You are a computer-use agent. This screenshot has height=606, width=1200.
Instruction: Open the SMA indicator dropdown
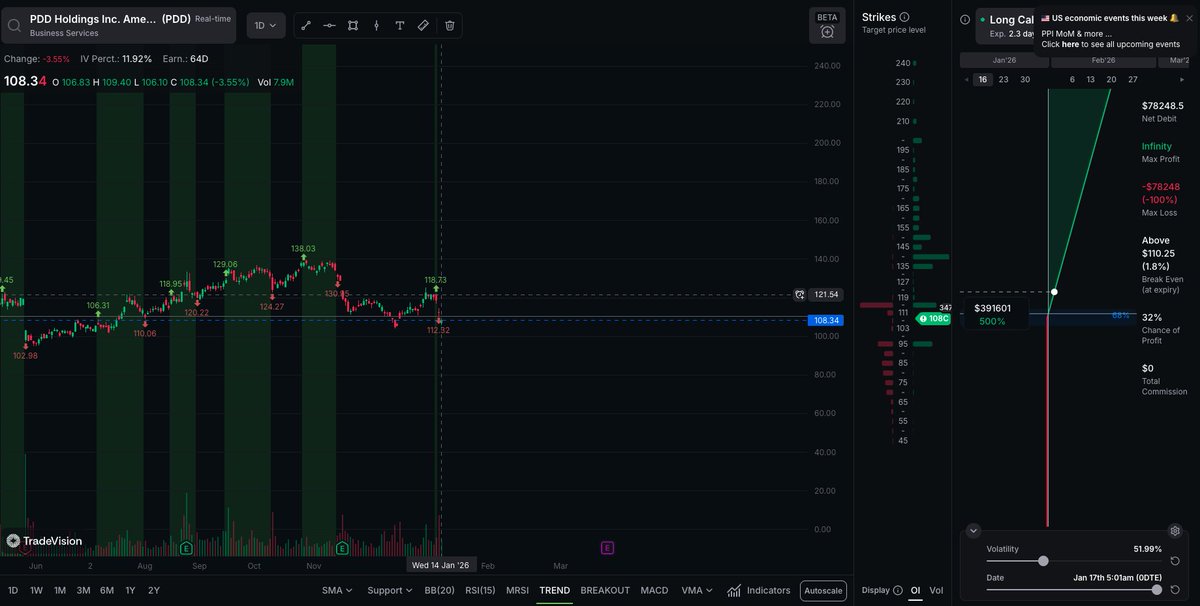point(337,590)
